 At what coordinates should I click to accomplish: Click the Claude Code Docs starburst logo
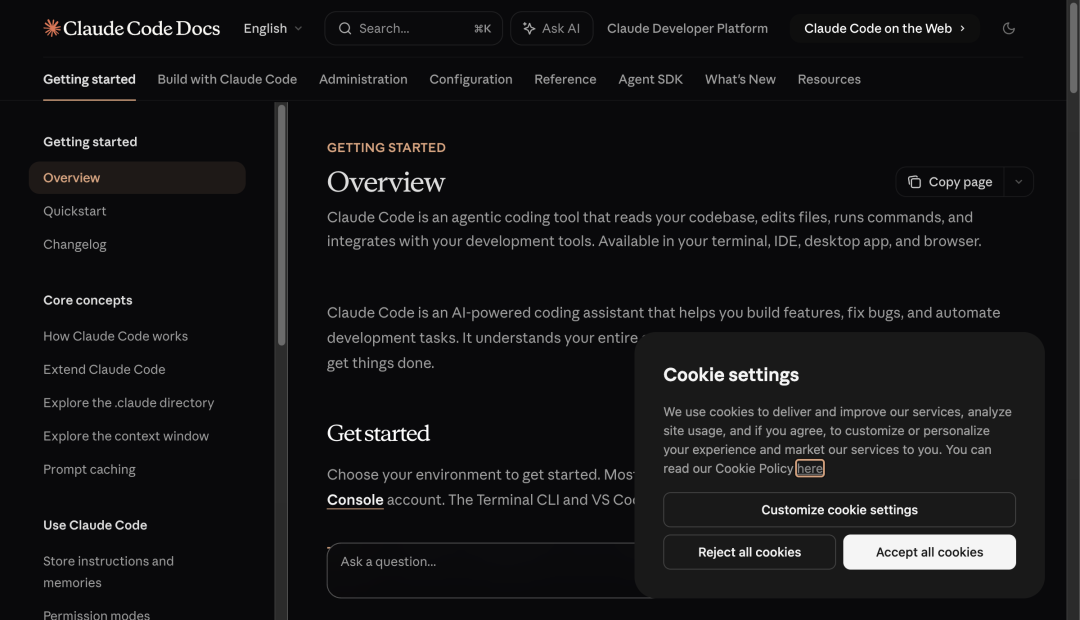(52, 28)
